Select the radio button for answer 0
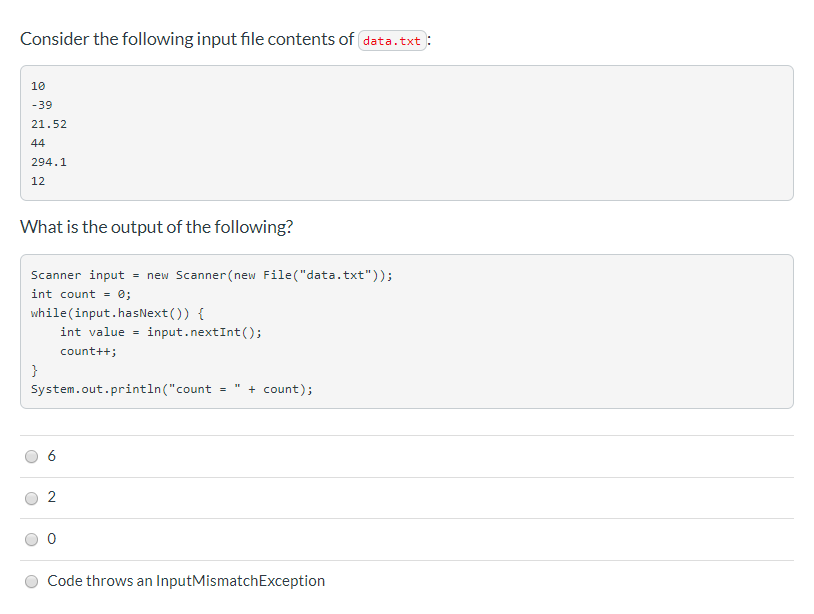The height and width of the screenshot is (614, 814). click(32, 539)
